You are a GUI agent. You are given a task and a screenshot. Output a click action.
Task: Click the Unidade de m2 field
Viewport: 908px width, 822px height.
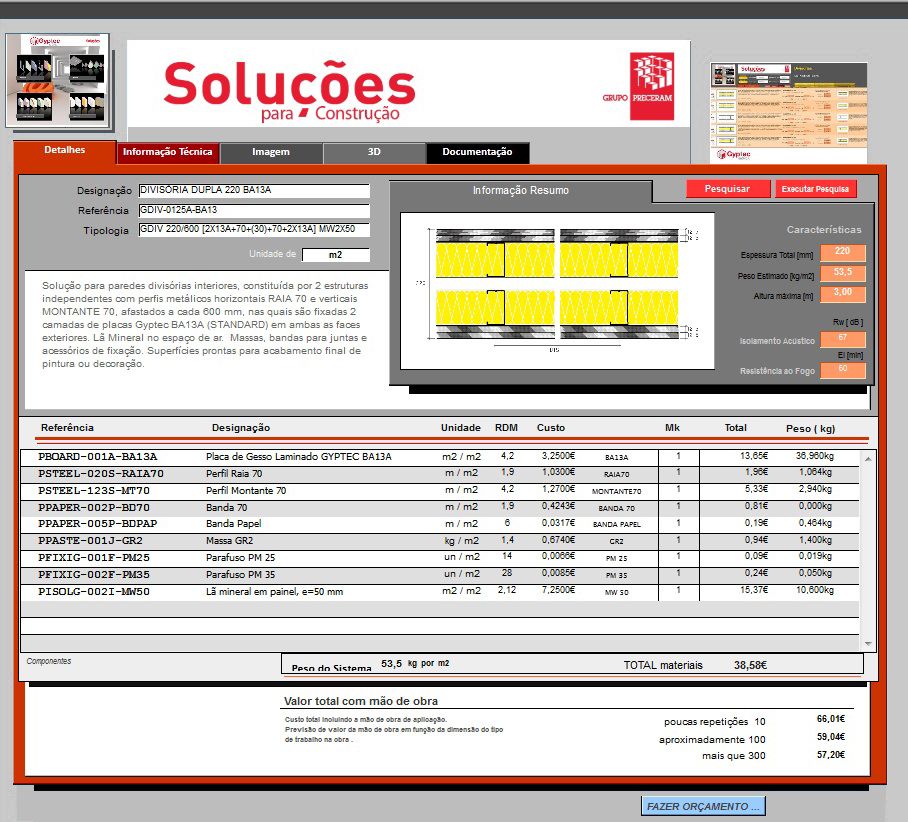pyautogui.click(x=336, y=255)
